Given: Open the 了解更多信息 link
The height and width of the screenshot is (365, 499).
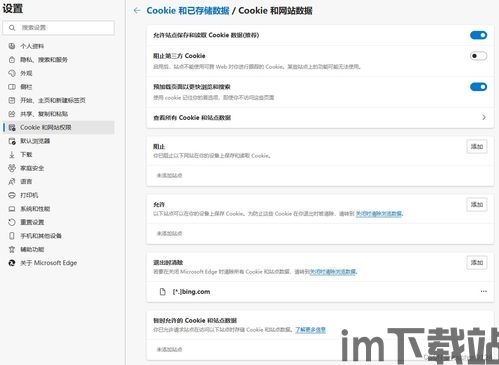Looking at the screenshot, I should coord(310,330).
